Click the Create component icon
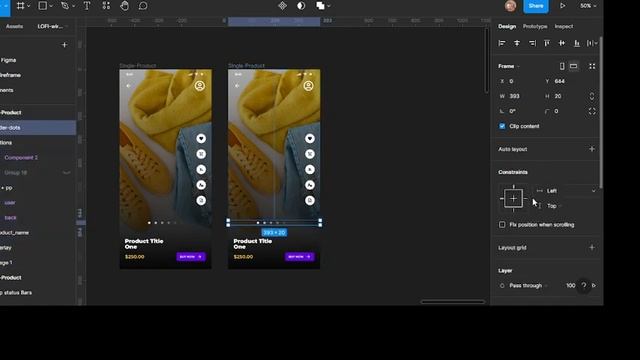The width and height of the screenshot is (640, 360). click(282, 6)
